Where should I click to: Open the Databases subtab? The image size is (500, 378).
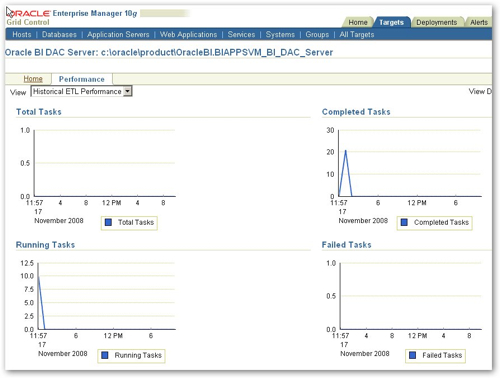[59, 35]
